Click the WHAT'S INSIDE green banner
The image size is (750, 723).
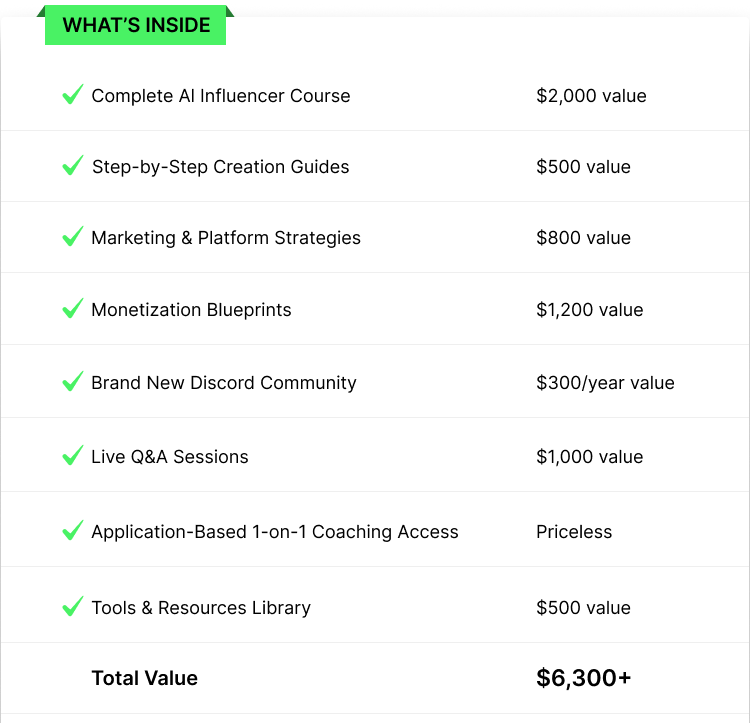(x=135, y=25)
